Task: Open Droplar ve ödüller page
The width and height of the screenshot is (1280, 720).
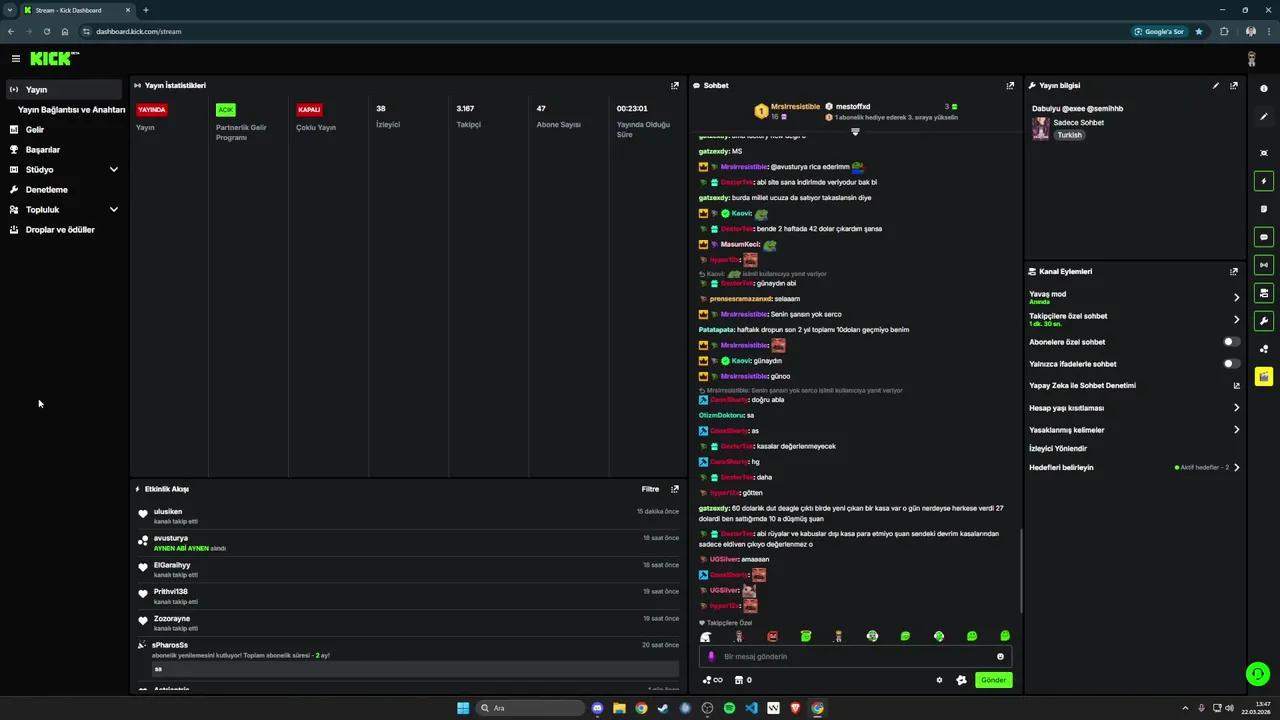Action: pyautogui.click(x=63, y=230)
